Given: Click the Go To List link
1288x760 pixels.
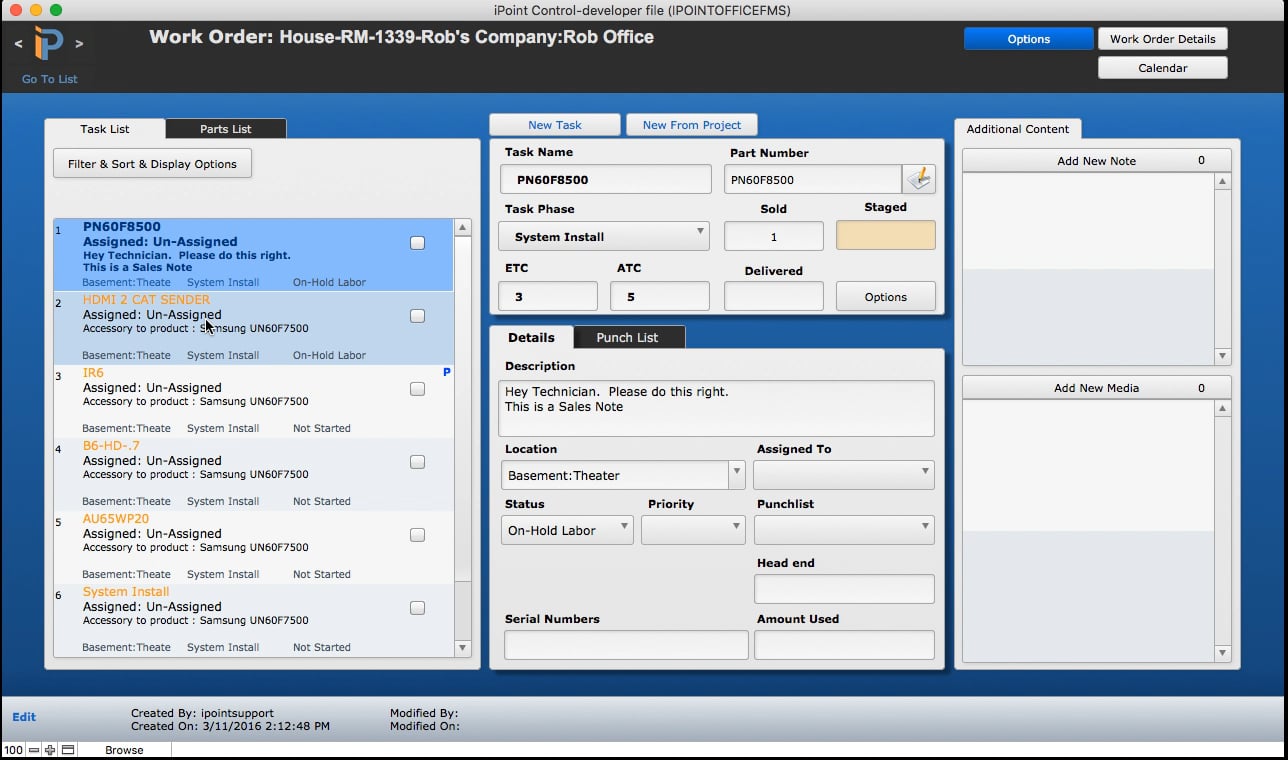Looking at the screenshot, I should pos(50,79).
